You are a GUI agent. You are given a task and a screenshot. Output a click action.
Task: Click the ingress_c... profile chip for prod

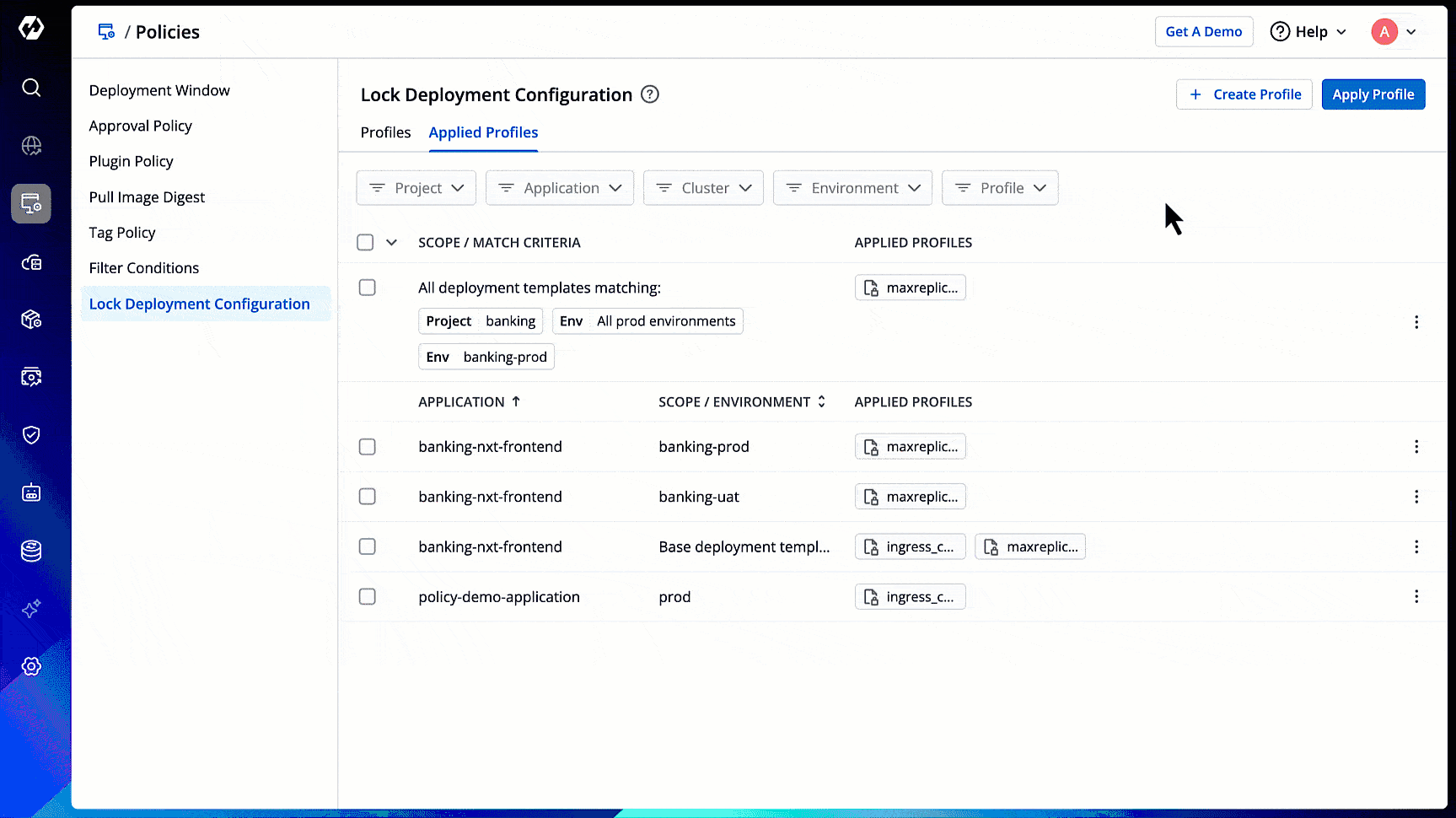[910, 597]
